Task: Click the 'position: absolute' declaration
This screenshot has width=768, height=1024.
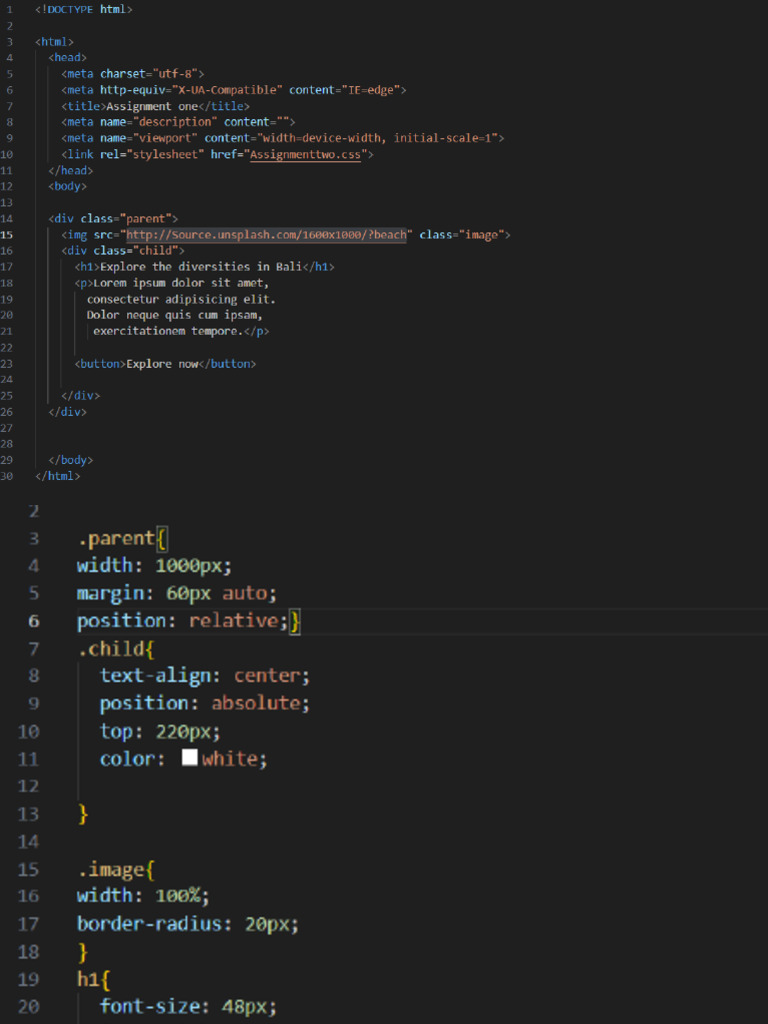Action: point(204,703)
